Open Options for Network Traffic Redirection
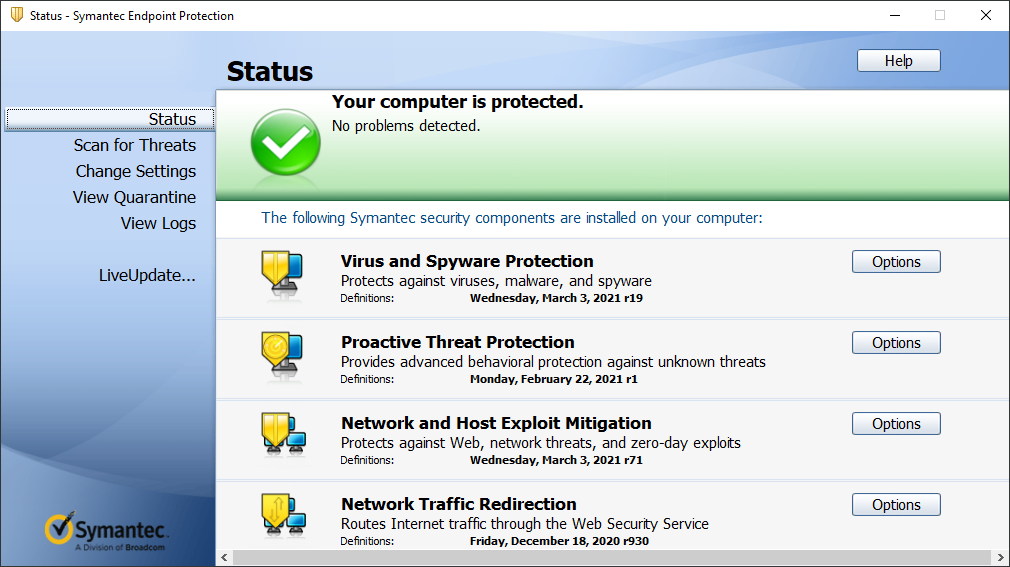Screen dimensions: 1010x567 click(896, 505)
